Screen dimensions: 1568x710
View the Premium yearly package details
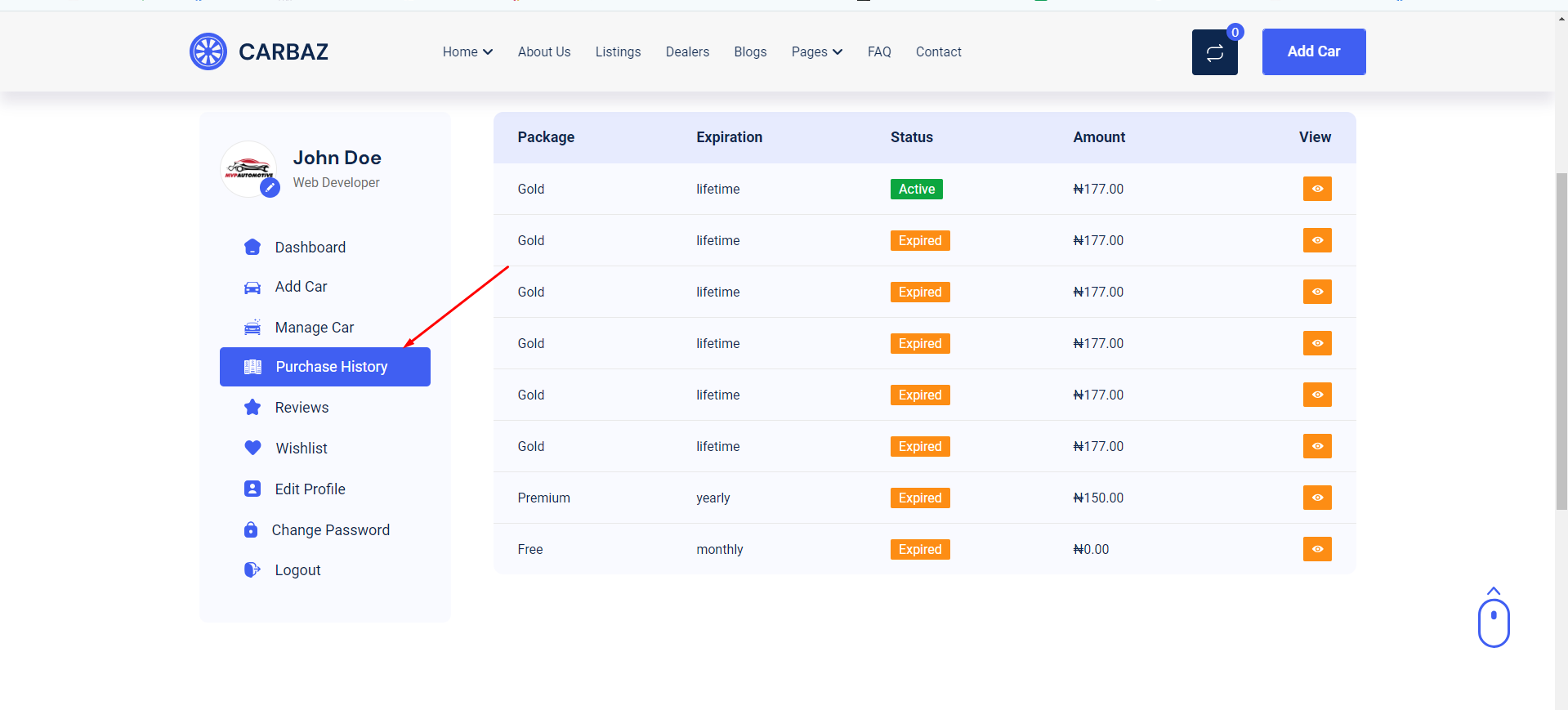click(1316, 498)
